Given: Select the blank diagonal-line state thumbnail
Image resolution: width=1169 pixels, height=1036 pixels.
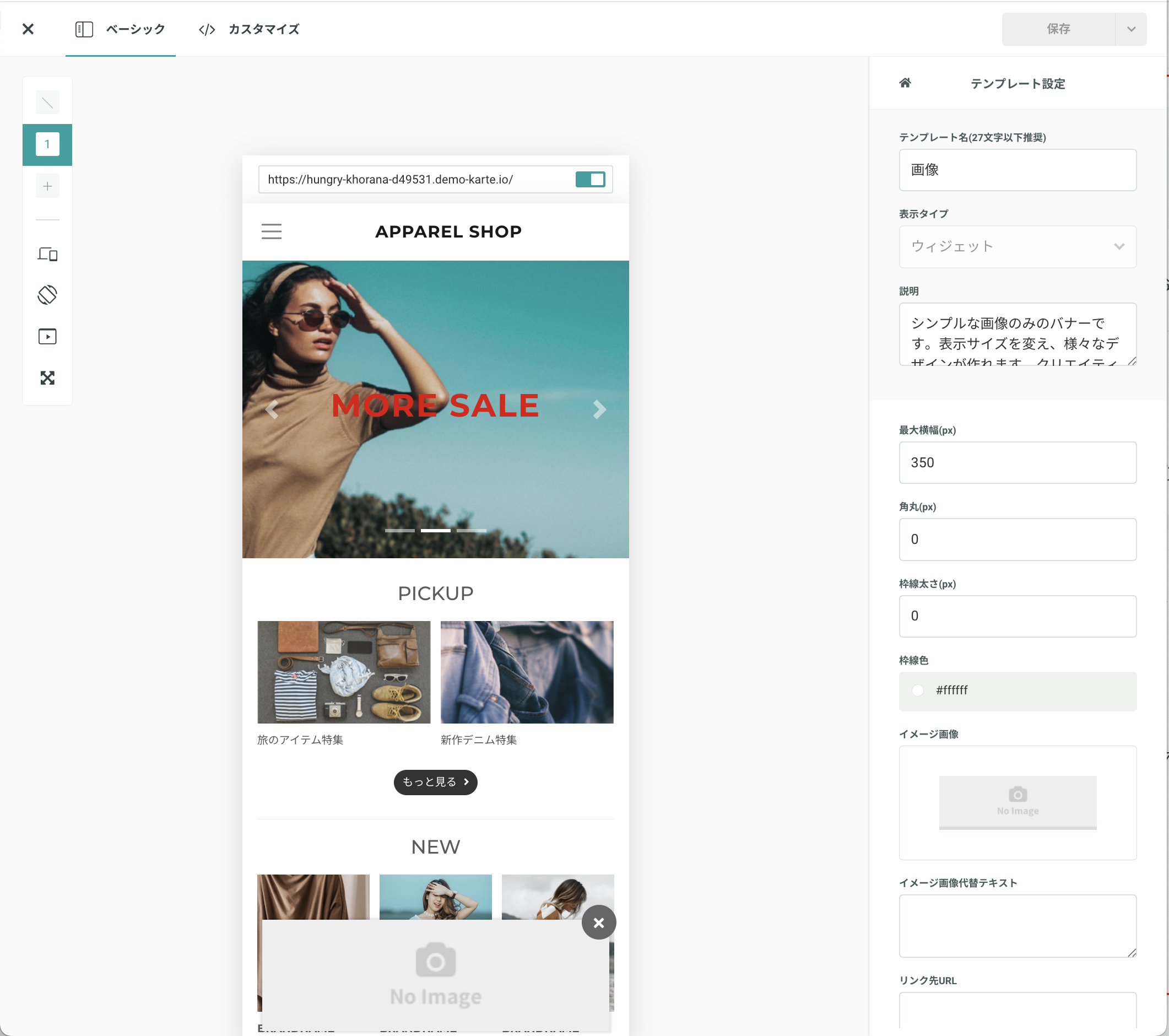Looking at the screenshot, I should [x=47, y=102].
